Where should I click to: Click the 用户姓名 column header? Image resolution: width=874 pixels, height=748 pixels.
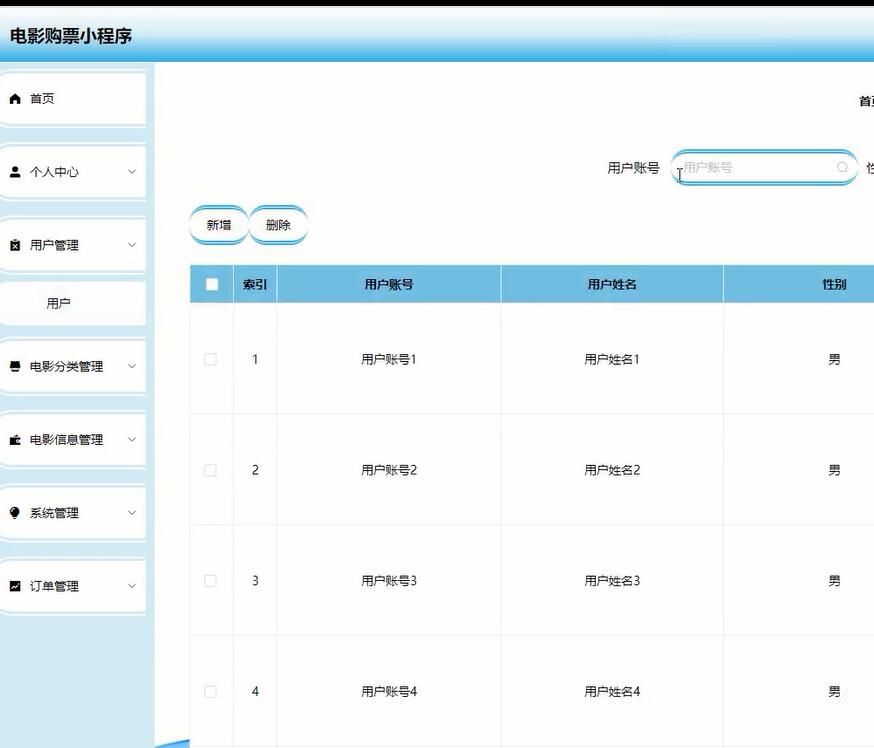point(612,284)
